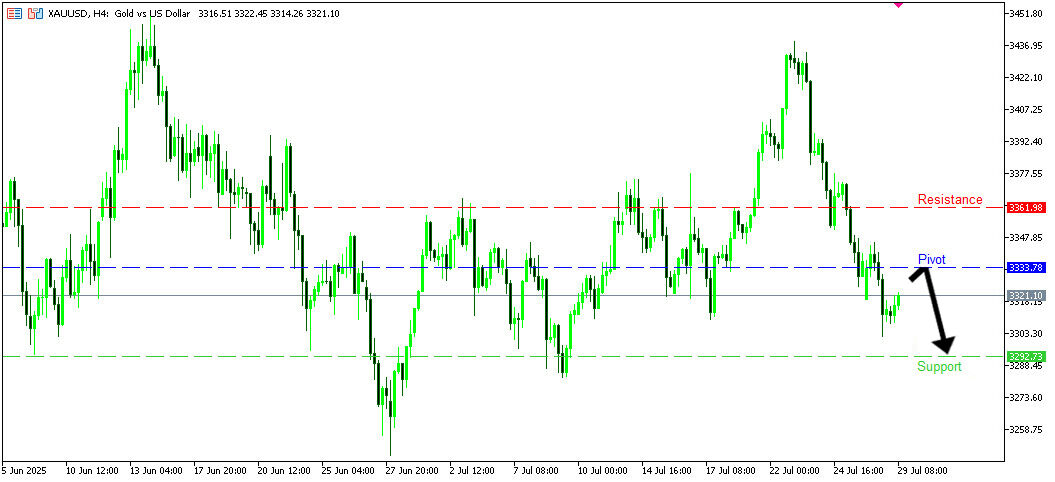Select the red Resistance text label
The height and width of the screenshot is (482, 1055).
point(950,200)
